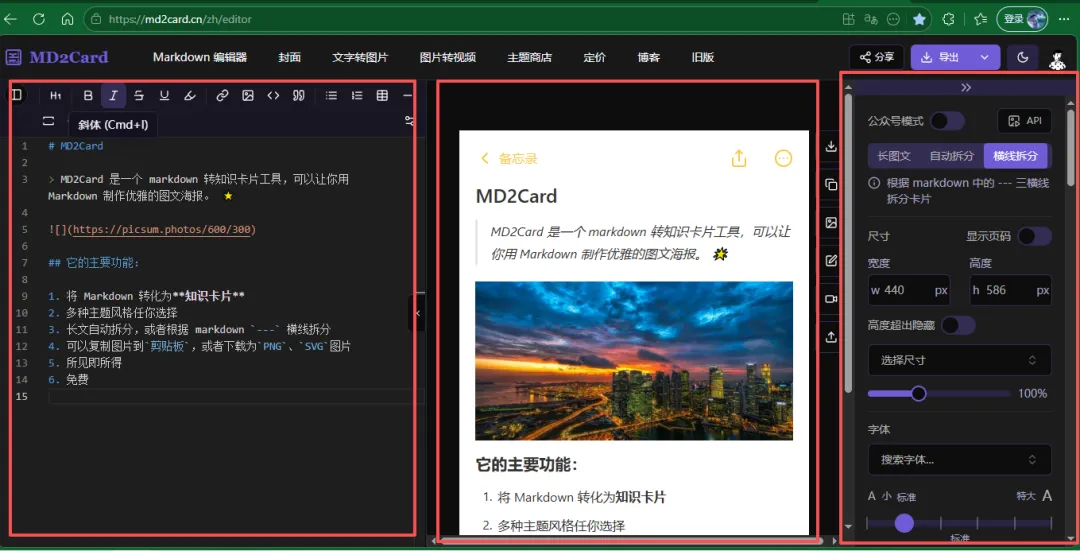The image size is (1080, 551).
Task: Apply italic formatting
Action: 114,96
